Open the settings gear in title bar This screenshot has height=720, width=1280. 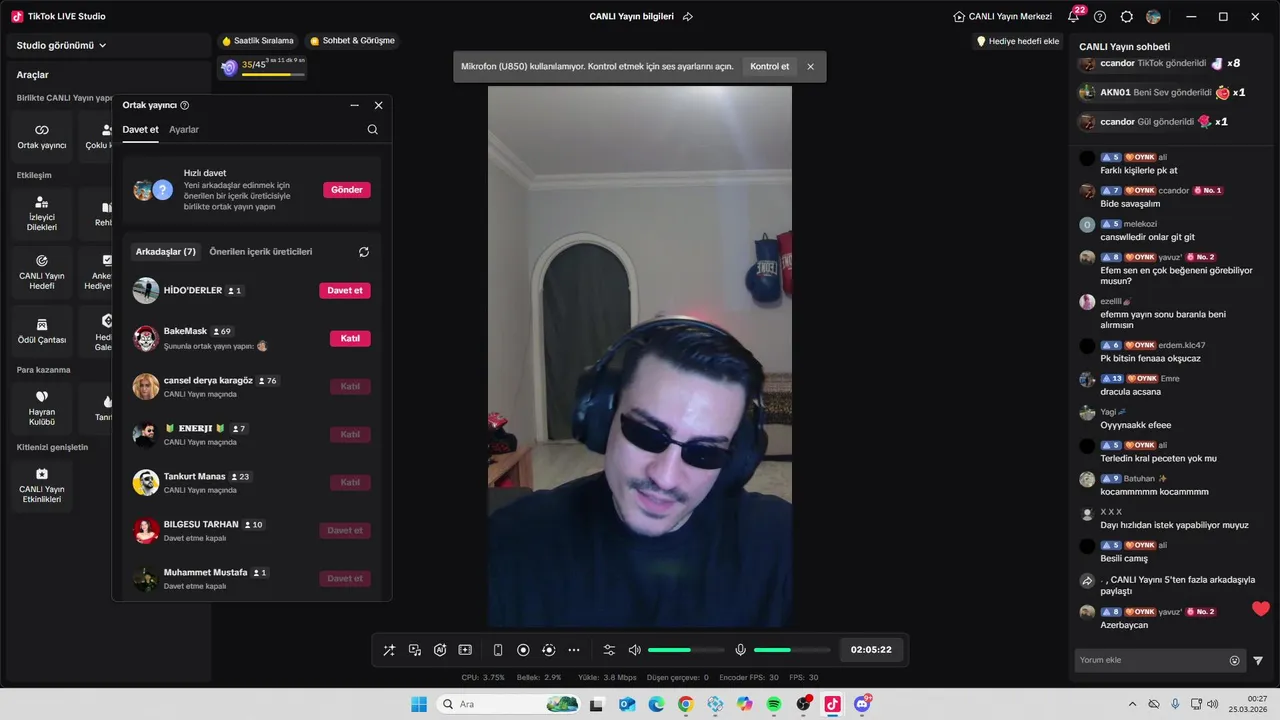[x=1127, y=17]
